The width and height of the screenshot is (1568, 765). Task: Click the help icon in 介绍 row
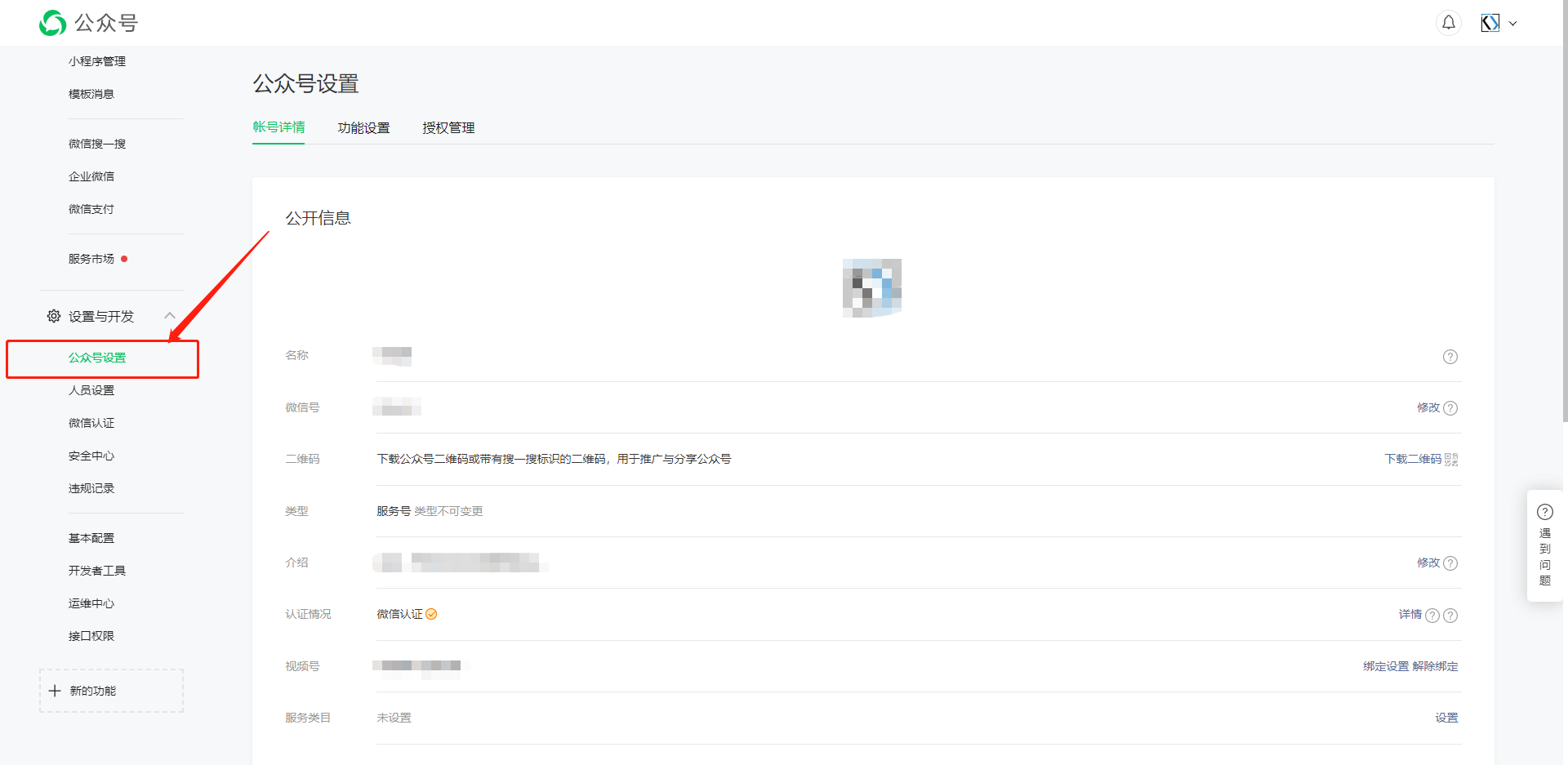[1450, 563]
